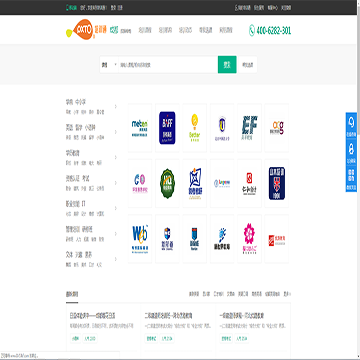360x360 pixels.
Task: Expand the last left category row chevron
Action: tap(116, 259)
